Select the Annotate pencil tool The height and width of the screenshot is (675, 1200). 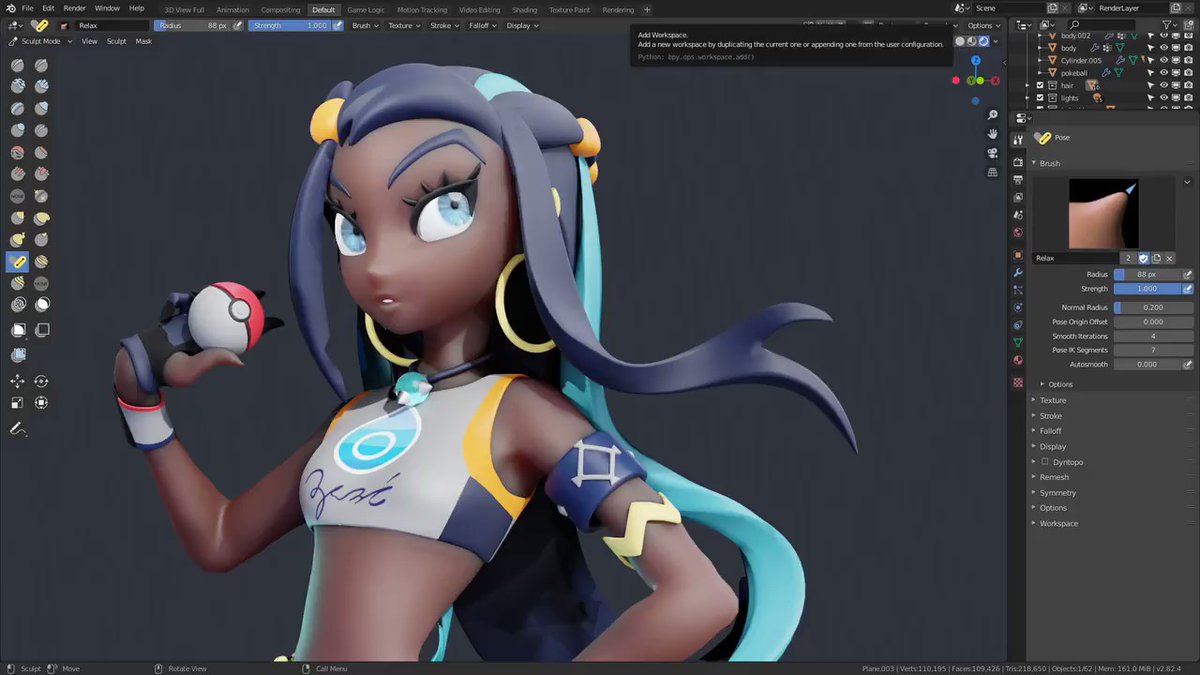pyautogui.click(x=18, y=429)
